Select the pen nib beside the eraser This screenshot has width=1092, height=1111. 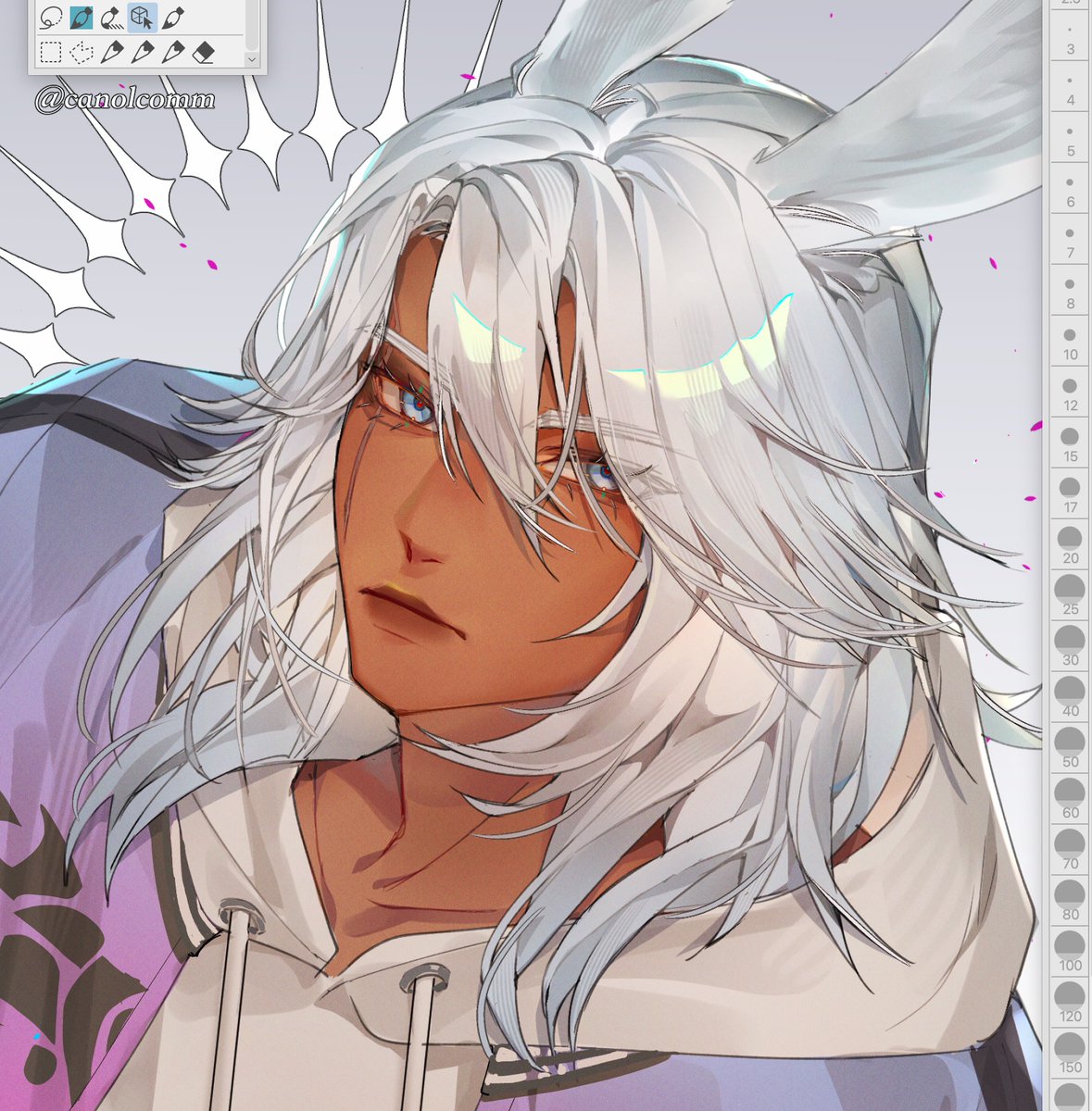(x=172, y=52)
